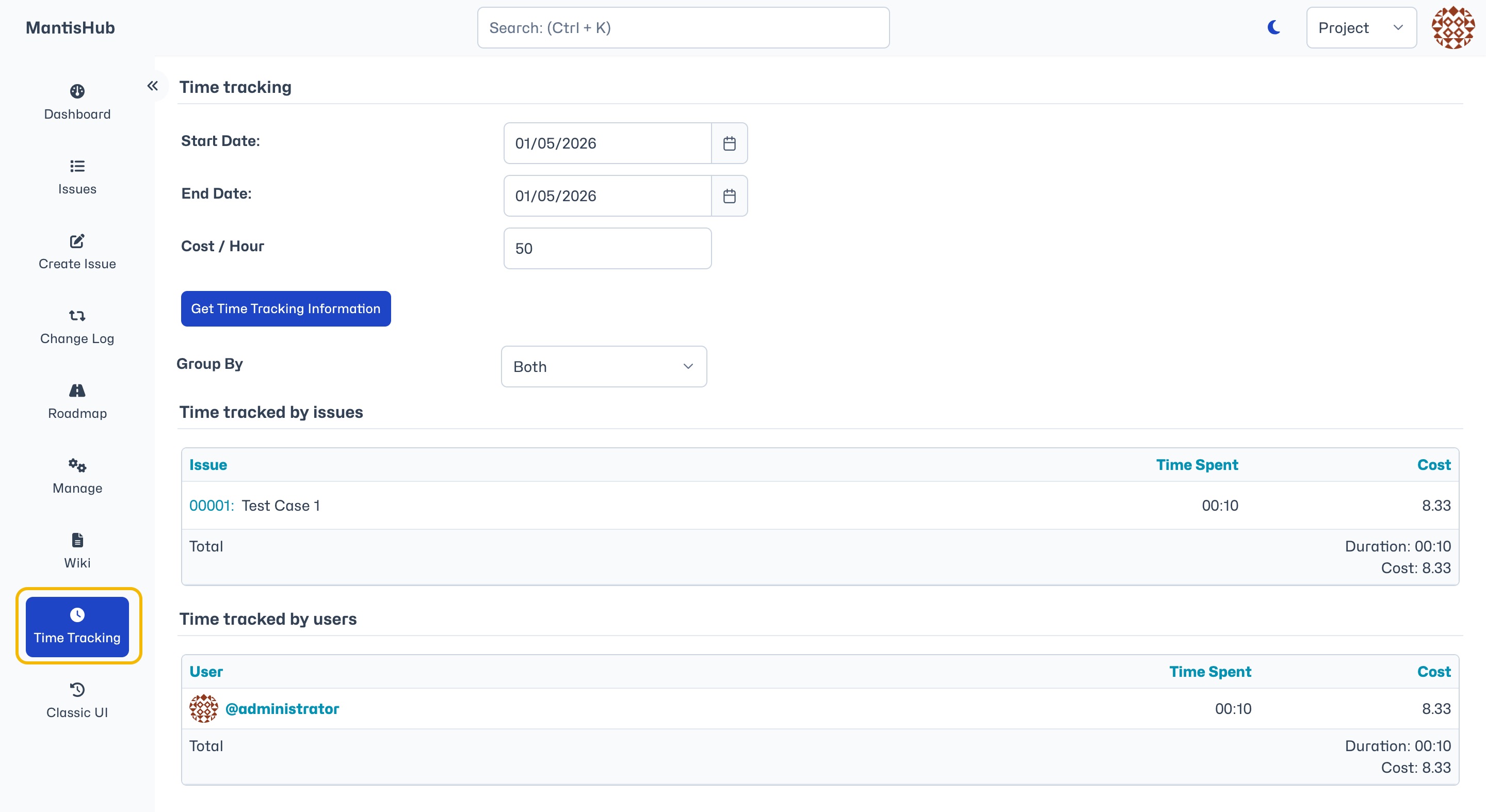Screen dimensions: 1486x812
Task: Click the Total label in issues table
Action: click(206, 546)
